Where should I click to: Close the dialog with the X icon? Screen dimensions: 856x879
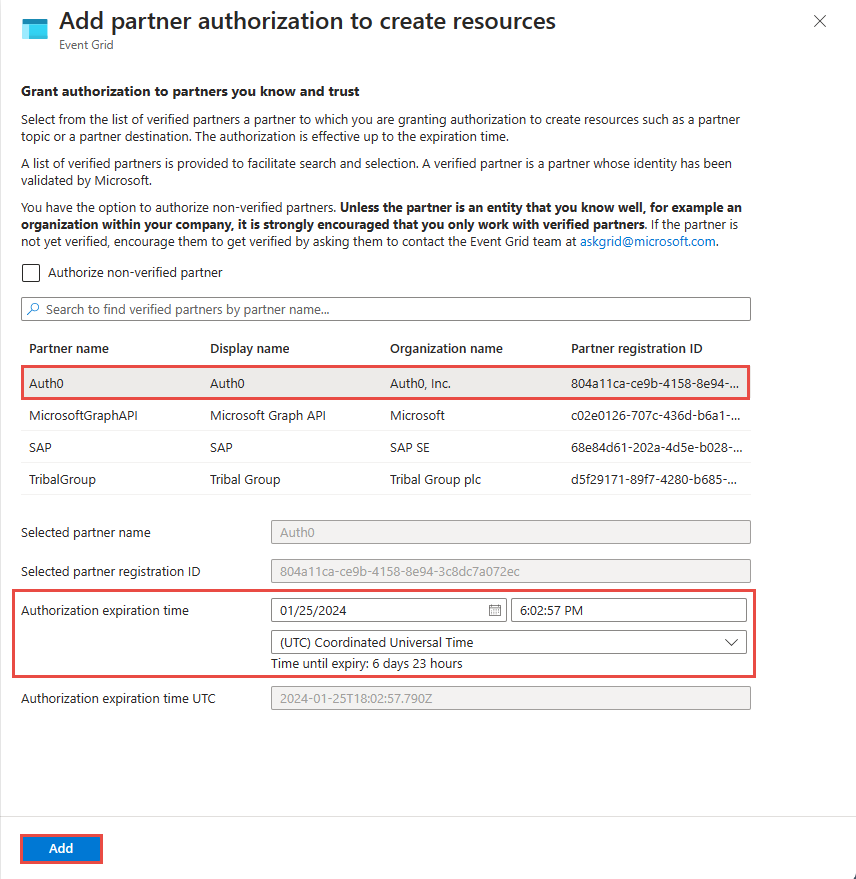[820, 21]
